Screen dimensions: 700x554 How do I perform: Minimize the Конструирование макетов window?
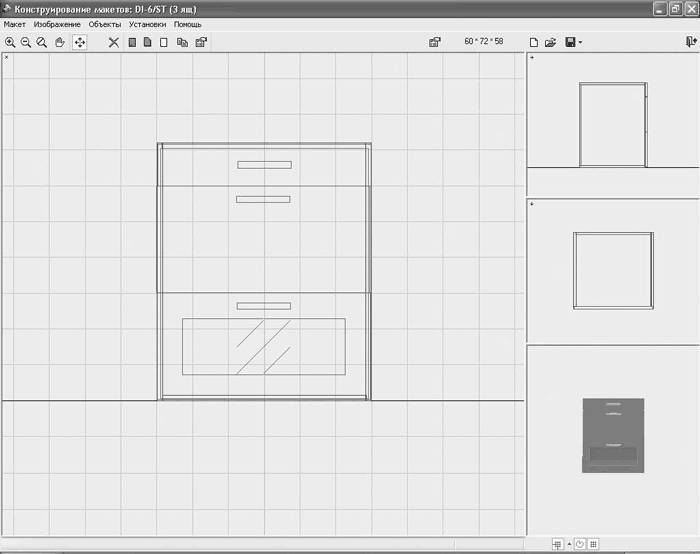660,9
